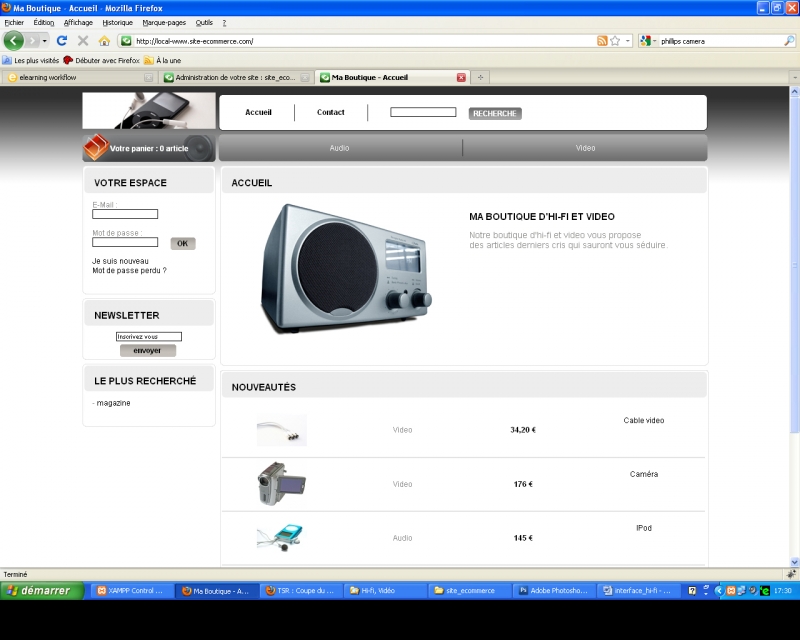800x640 pixels.
Task: Click the stop loading X icon
Action: point(83,41)
